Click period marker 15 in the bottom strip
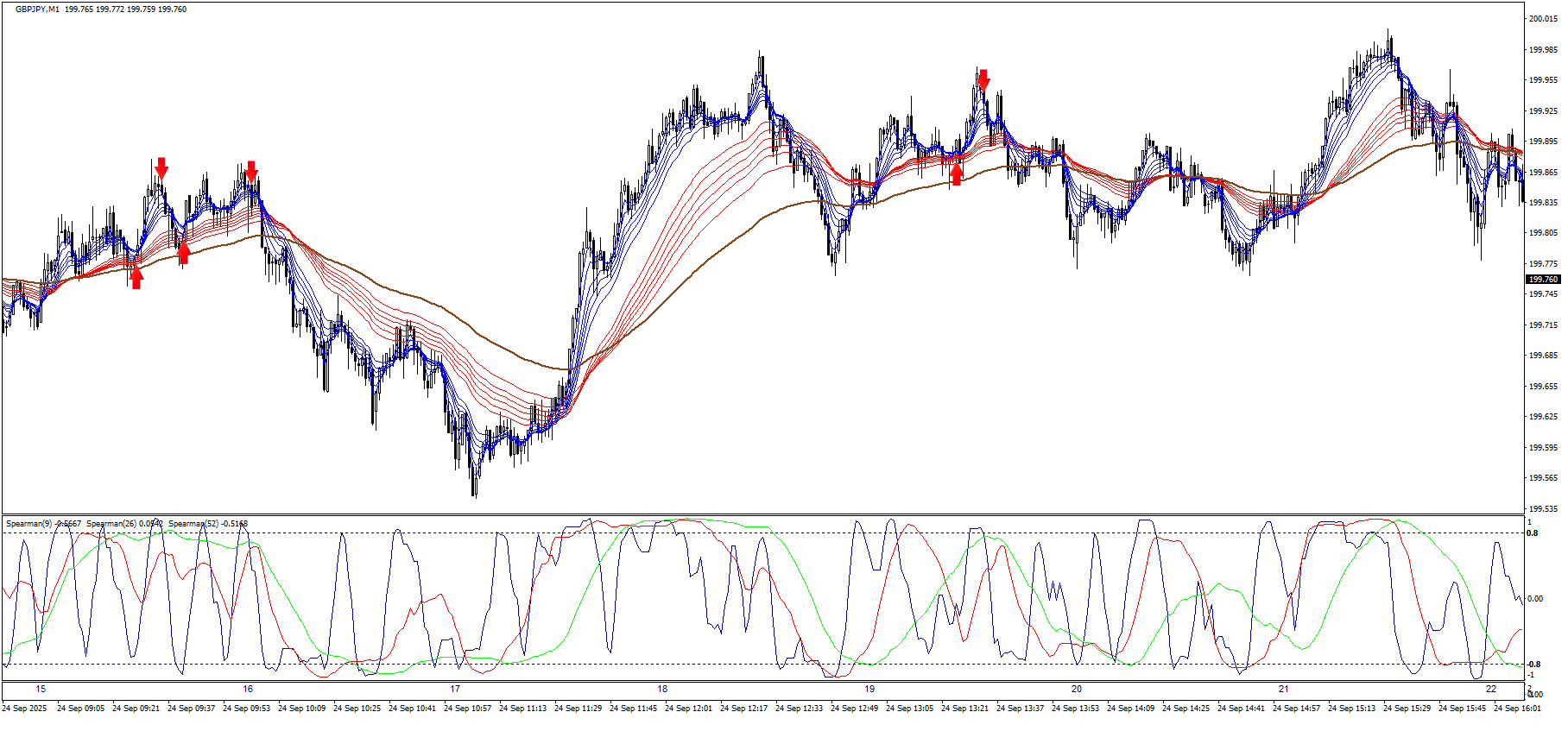The image size is (1568, 731). click(41, 689)
